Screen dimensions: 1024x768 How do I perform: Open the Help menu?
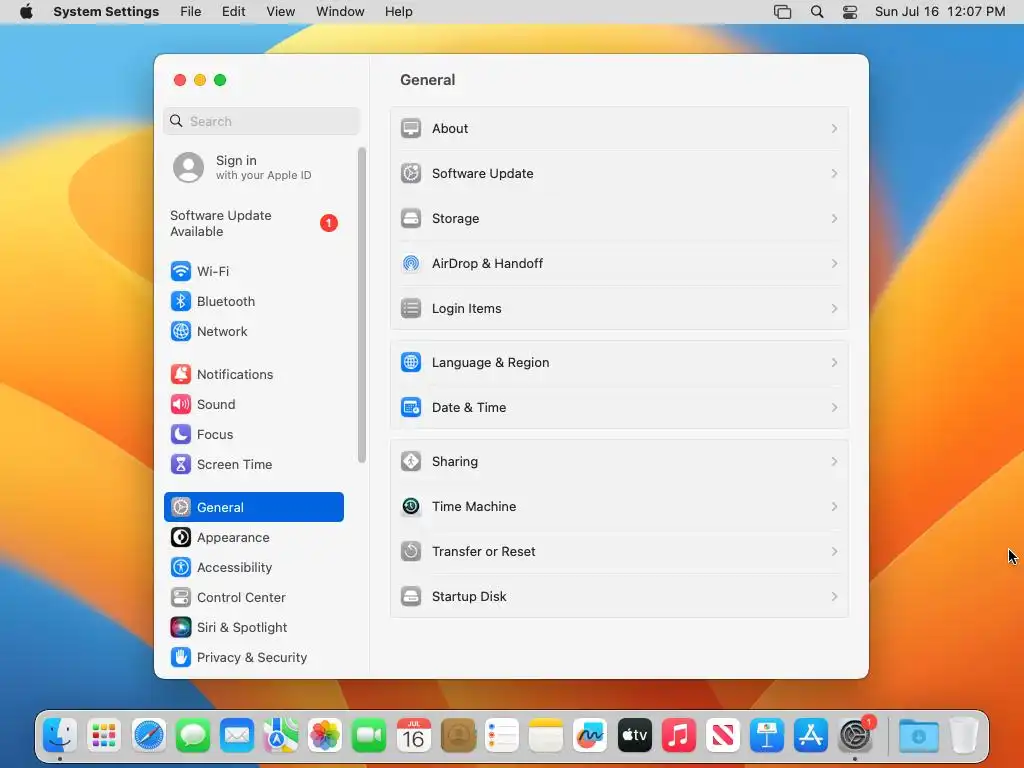(x=398, y=12)
